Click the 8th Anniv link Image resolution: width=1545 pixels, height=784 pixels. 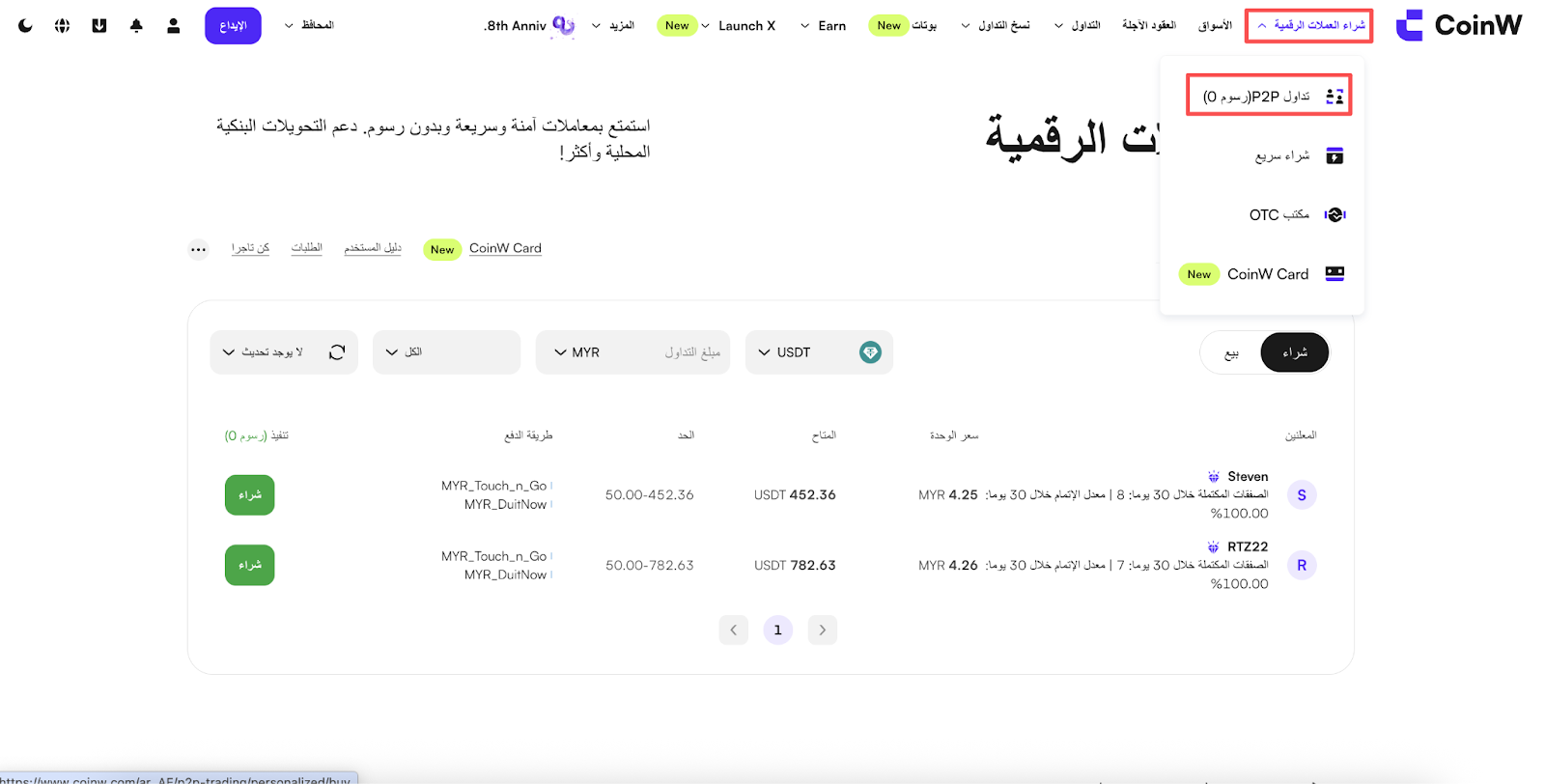pyautogui.click(x=516, y=26)
